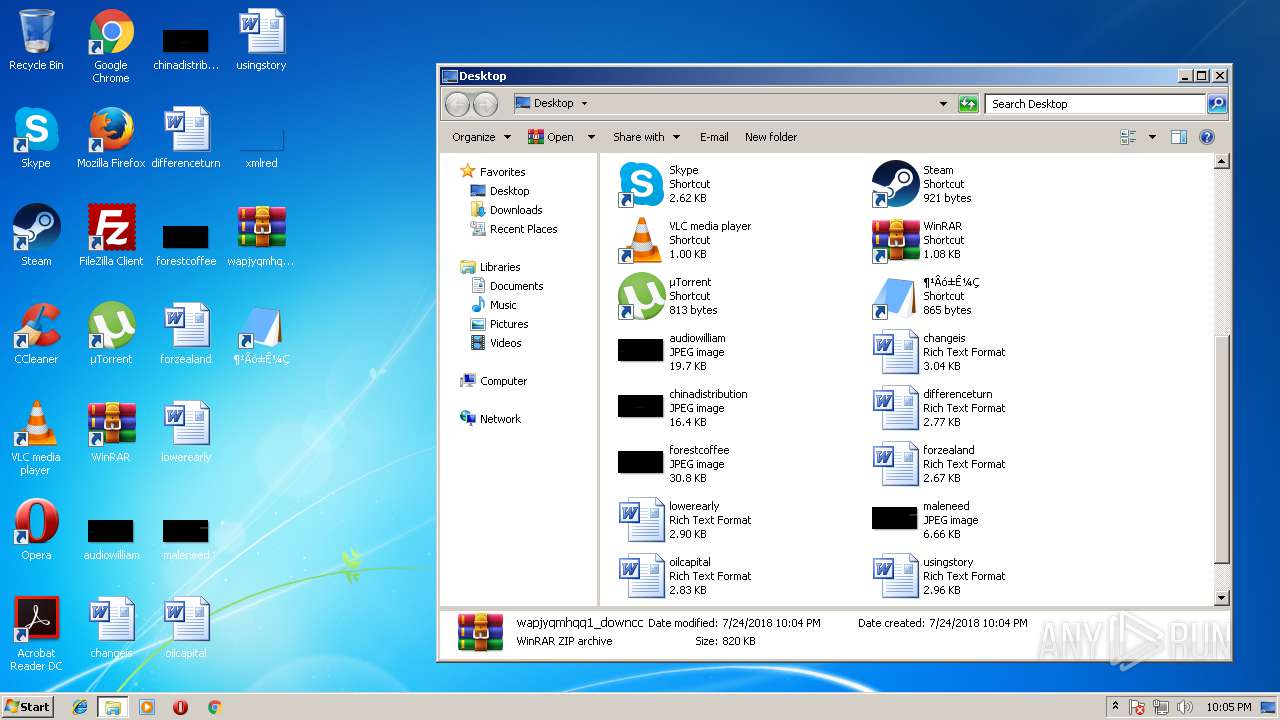Click the Search Desktop input field
Image resolution: width=1280 pixels, height=720 pixels.
(1095, 104)
